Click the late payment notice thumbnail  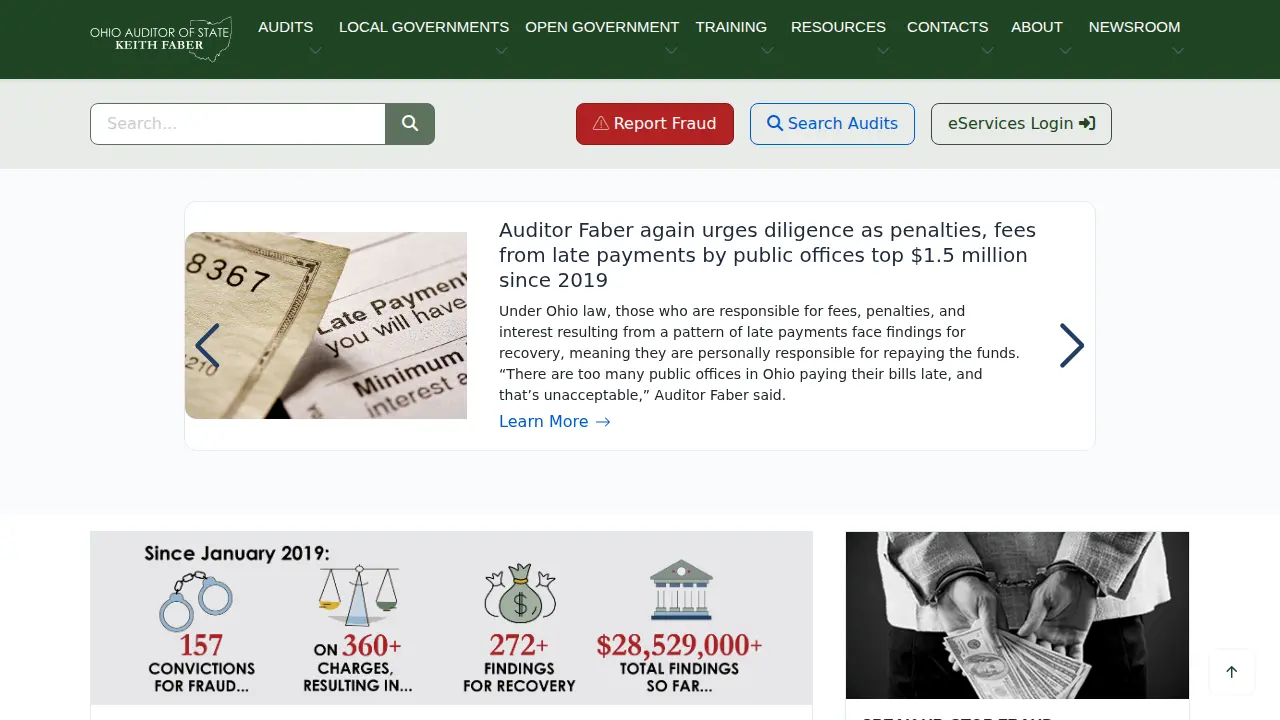(326, 325)
